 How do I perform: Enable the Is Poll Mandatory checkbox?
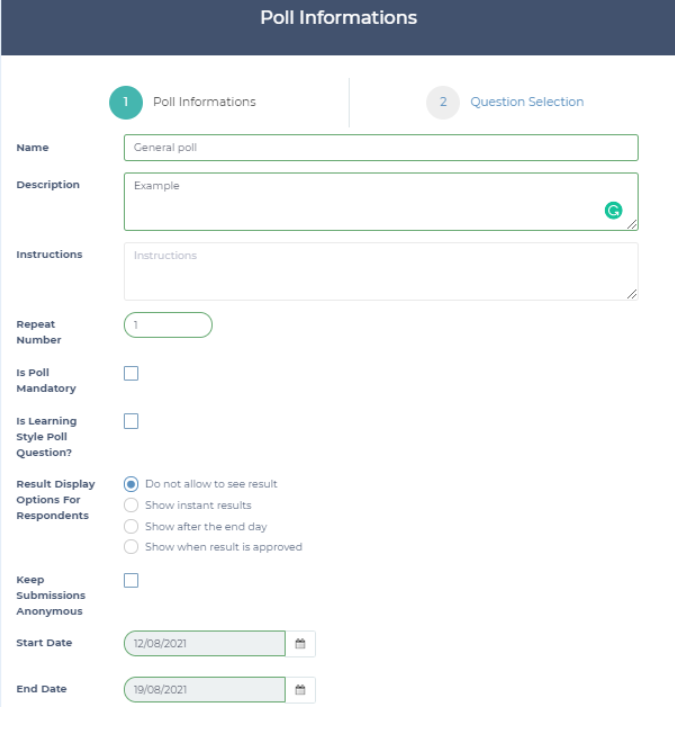(x=131, y=373)
